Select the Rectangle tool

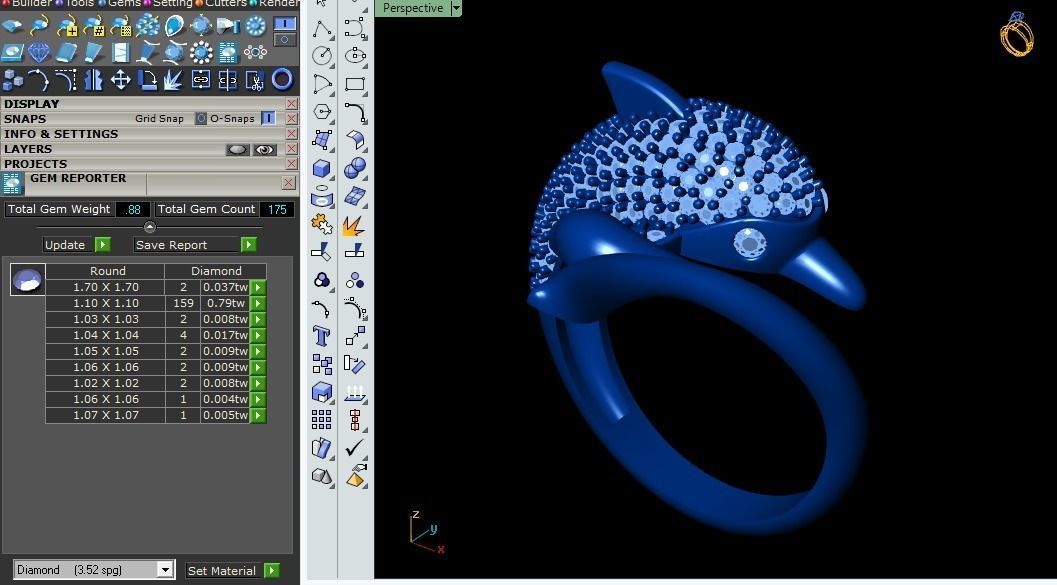coord(355,84)
